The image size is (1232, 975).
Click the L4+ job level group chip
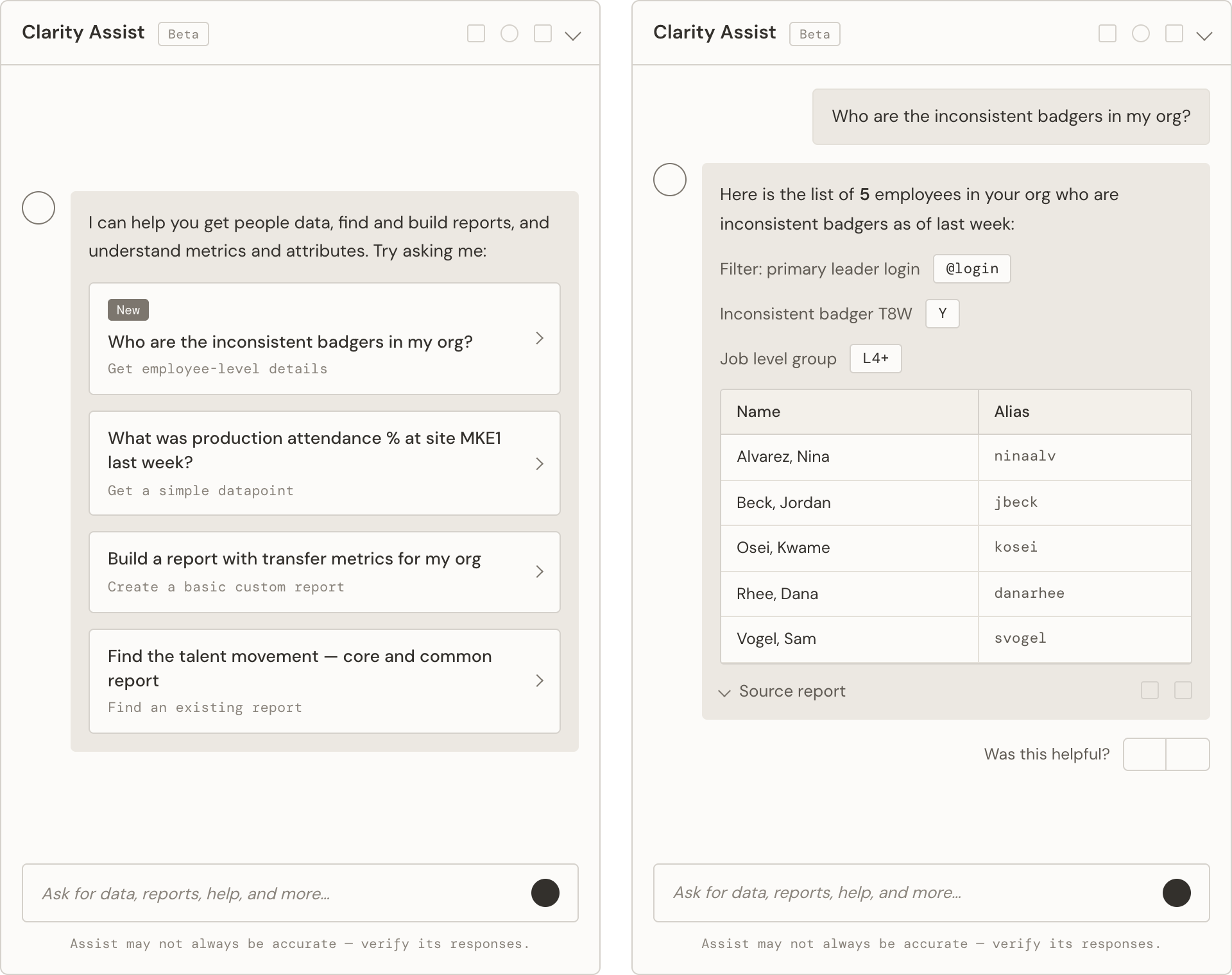coord(876,359)
